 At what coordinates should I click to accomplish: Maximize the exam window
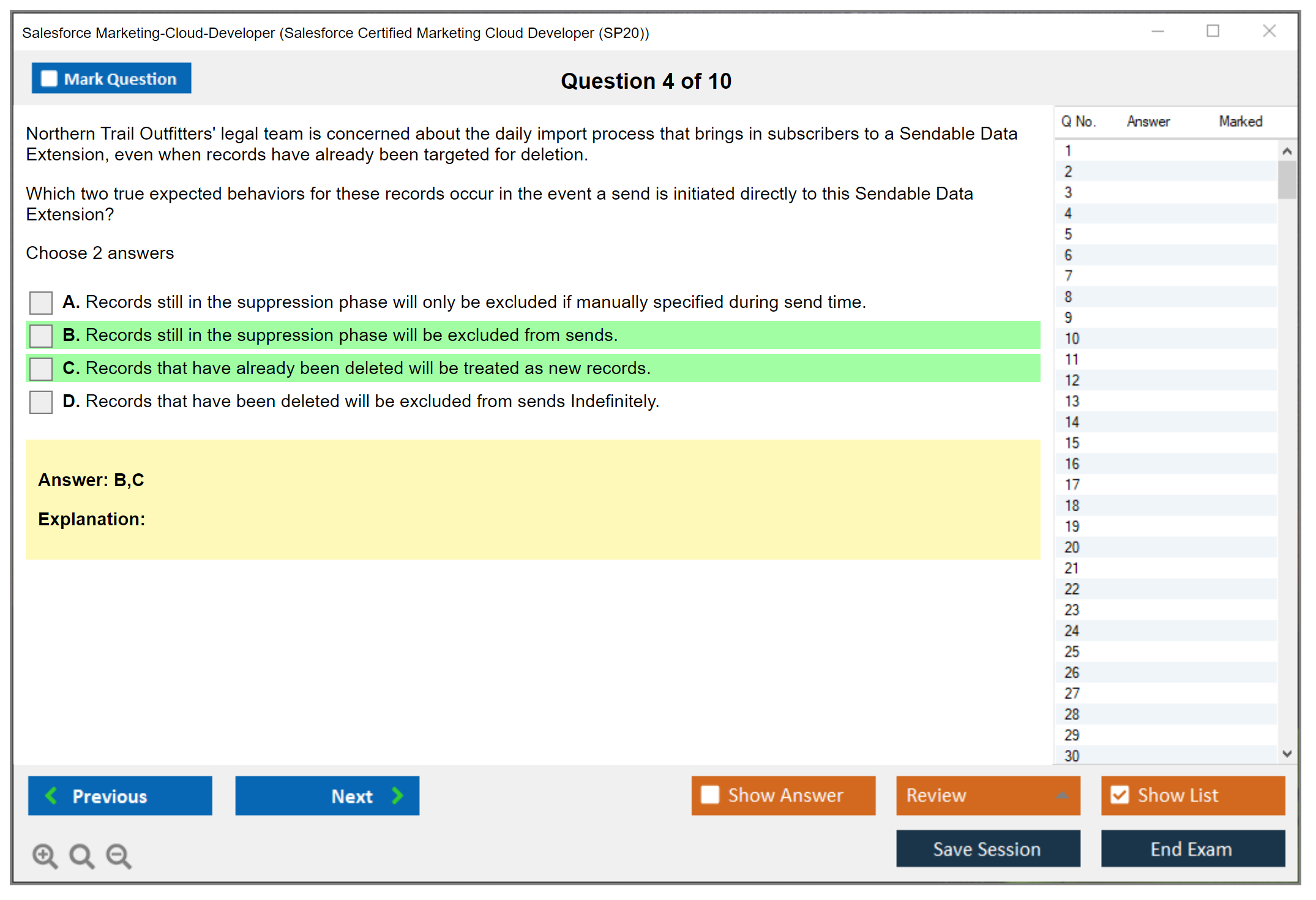[x=1213, y=31]
